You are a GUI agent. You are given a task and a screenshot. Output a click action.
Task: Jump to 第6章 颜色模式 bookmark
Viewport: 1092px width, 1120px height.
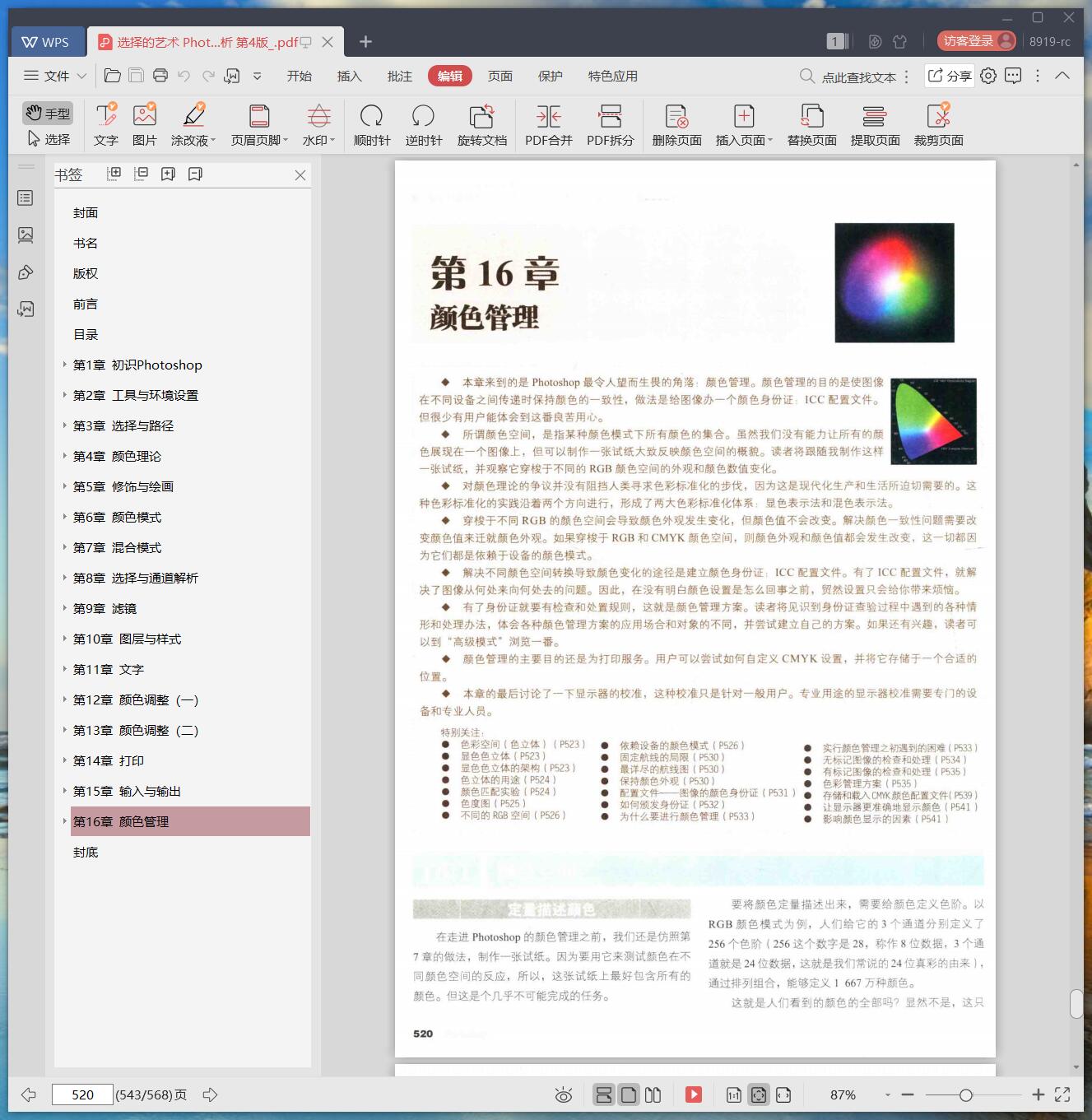(117, 518)
